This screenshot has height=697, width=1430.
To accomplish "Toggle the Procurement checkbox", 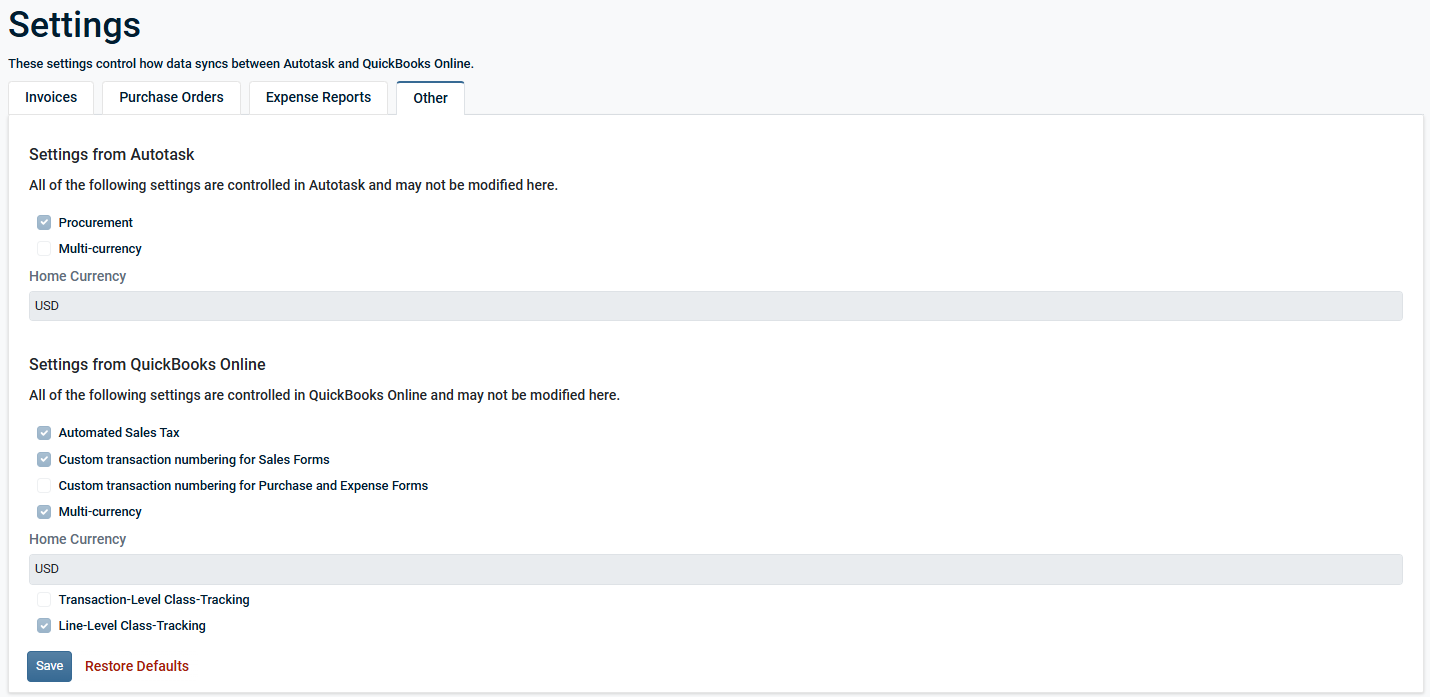I will click(44, 223).
